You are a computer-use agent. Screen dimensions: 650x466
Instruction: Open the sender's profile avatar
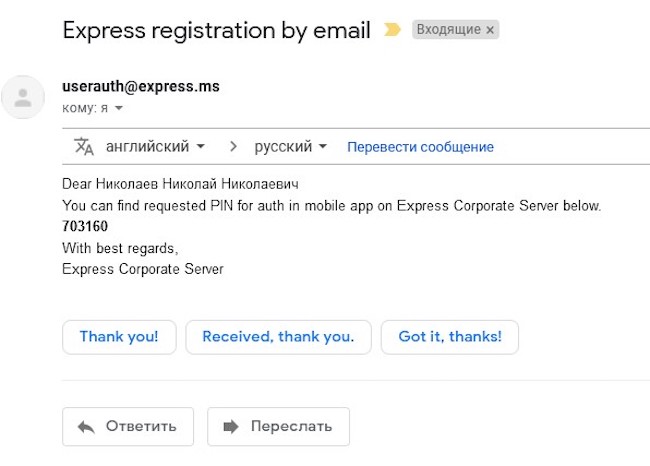pos(24,97)
